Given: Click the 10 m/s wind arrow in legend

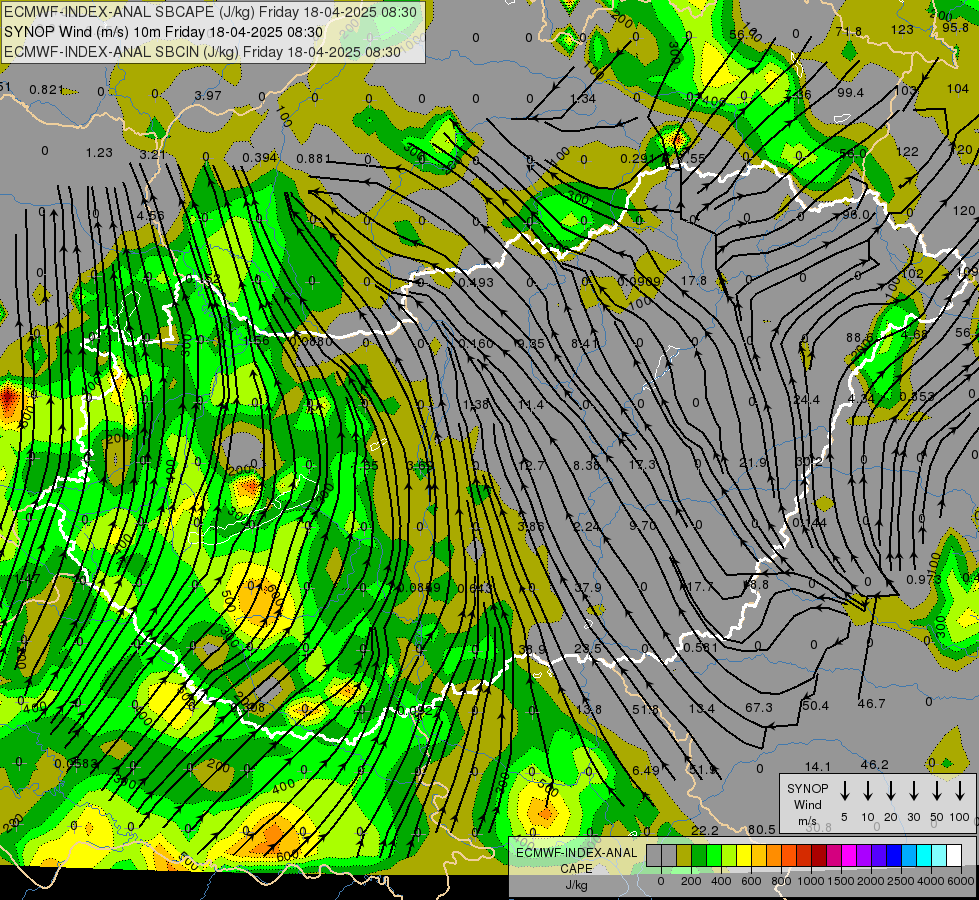Looking at the screenshot, I should (867, 790).
